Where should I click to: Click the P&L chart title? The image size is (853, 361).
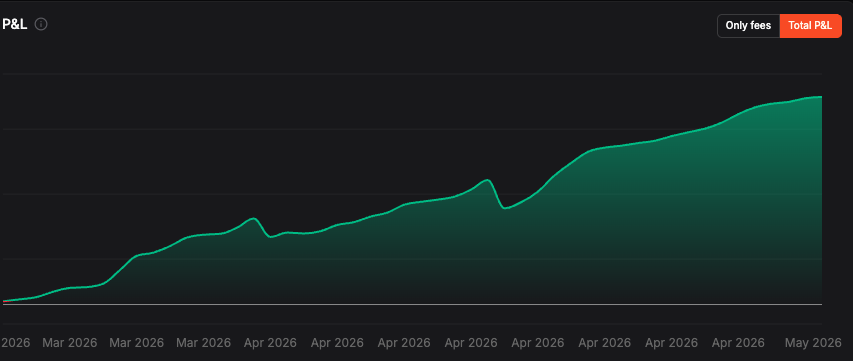15,24
